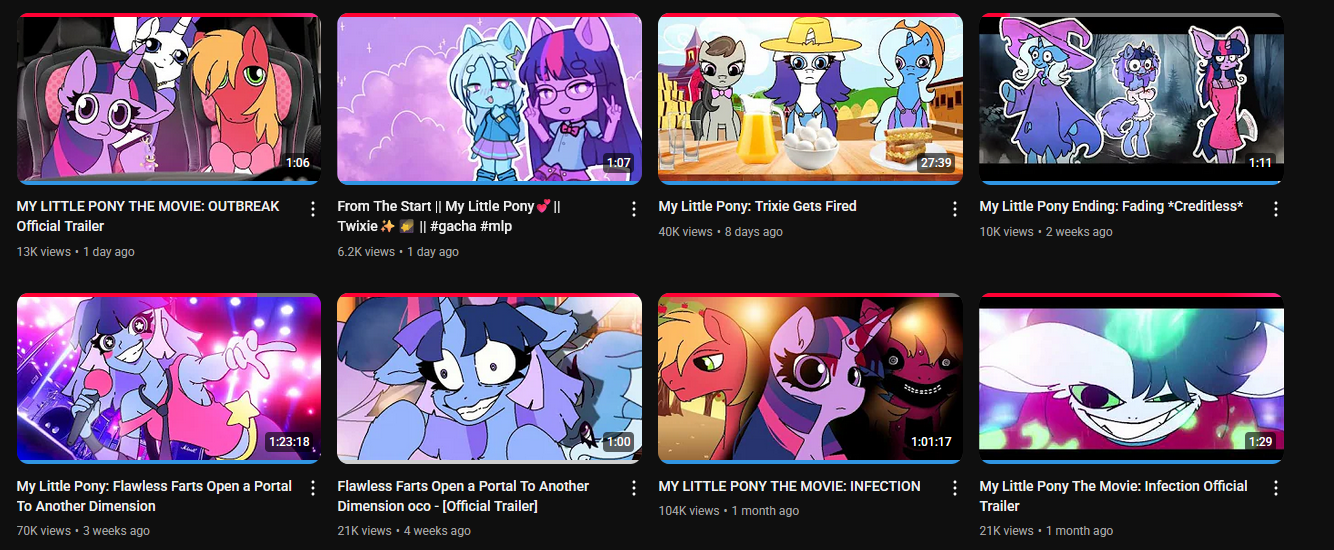Open more options for Trixie Gets Fired

coord(955,209)
